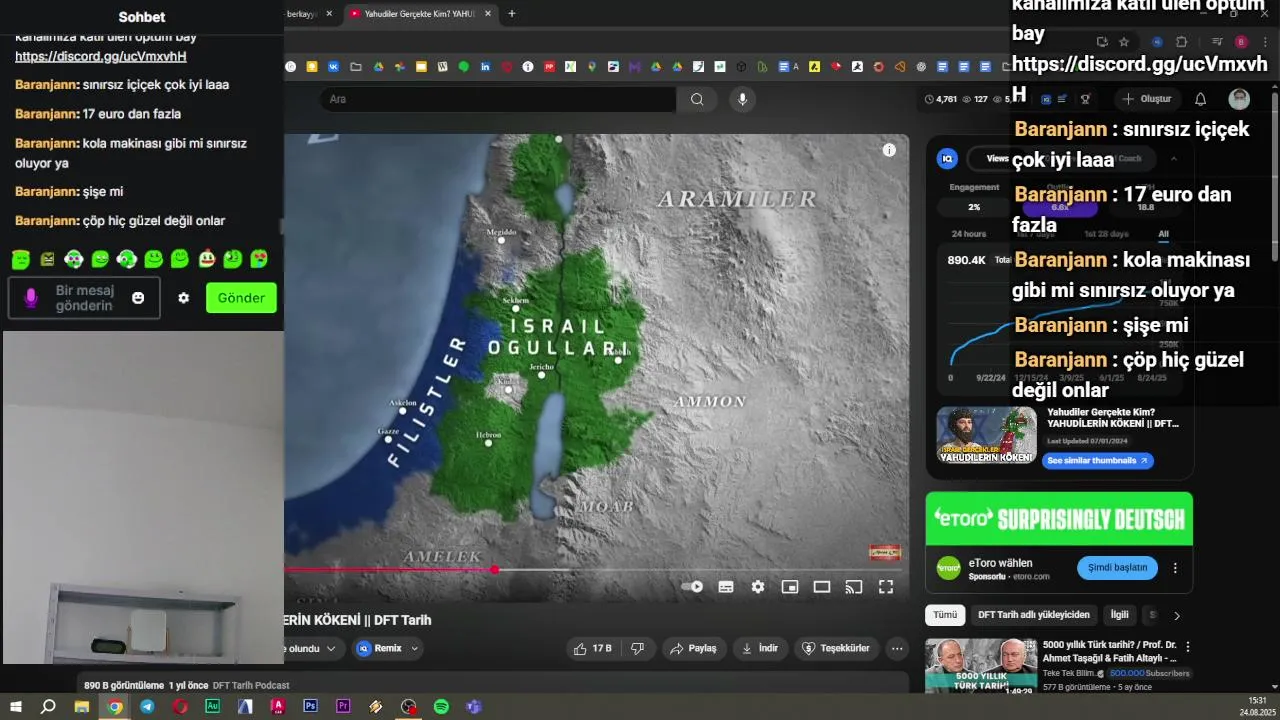Viewport: 1280px width, 720px height.
Task: Collapse the vidIQ stats panel chevron
Action: (x=1174, y=158)
